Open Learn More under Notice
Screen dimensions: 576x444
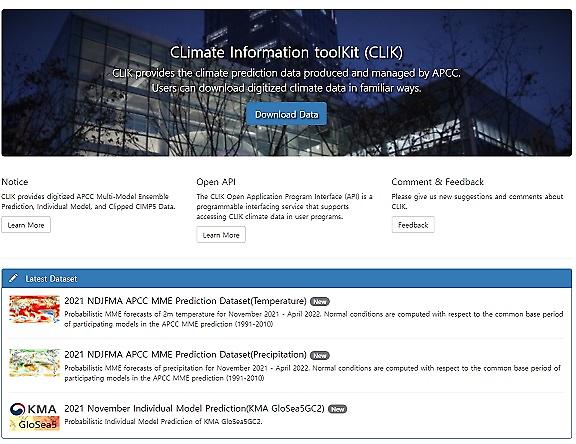(26, 225)
